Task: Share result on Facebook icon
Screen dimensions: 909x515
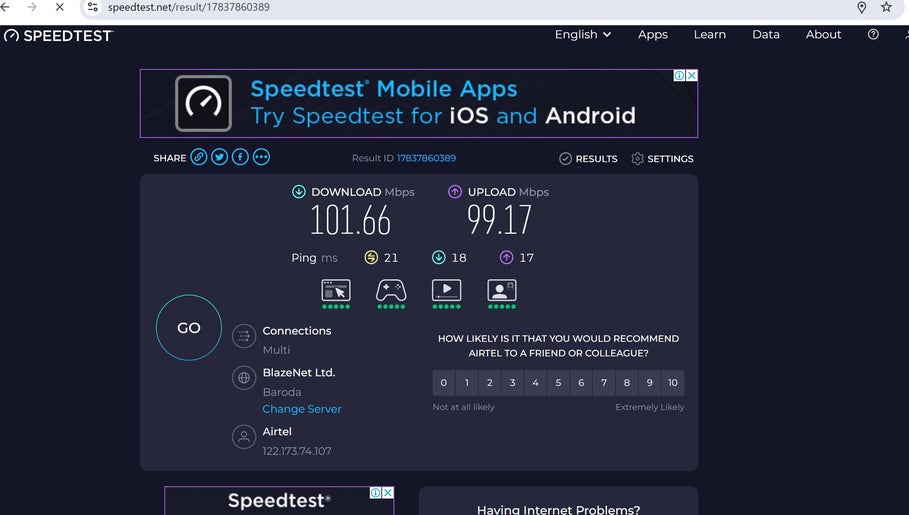Action: point(240,157)
